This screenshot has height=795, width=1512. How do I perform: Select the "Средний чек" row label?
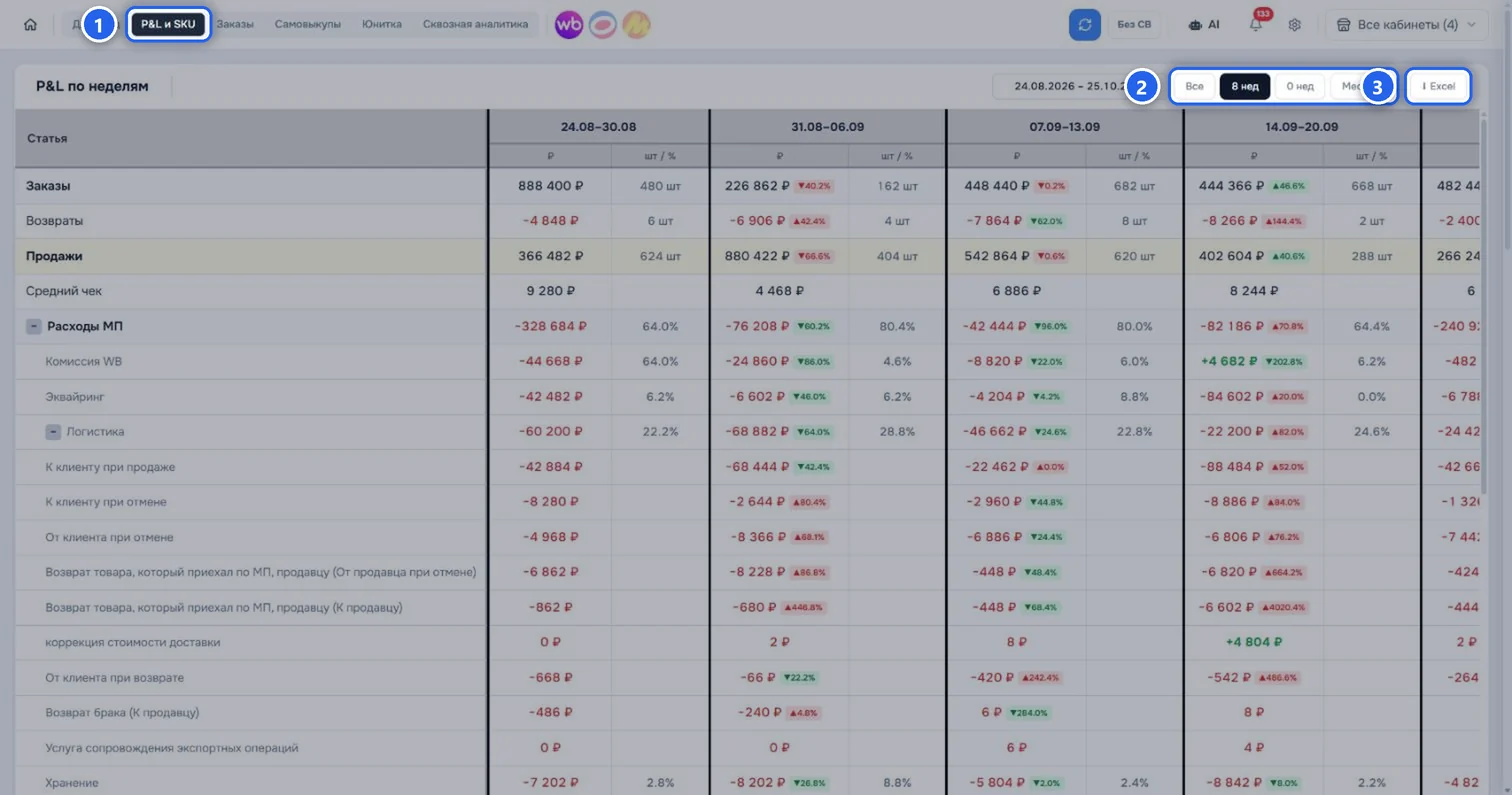click(64, 291)
